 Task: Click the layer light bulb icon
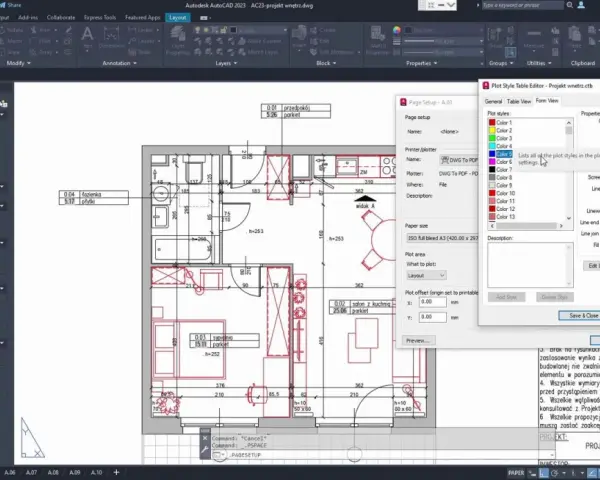(197, 29)
